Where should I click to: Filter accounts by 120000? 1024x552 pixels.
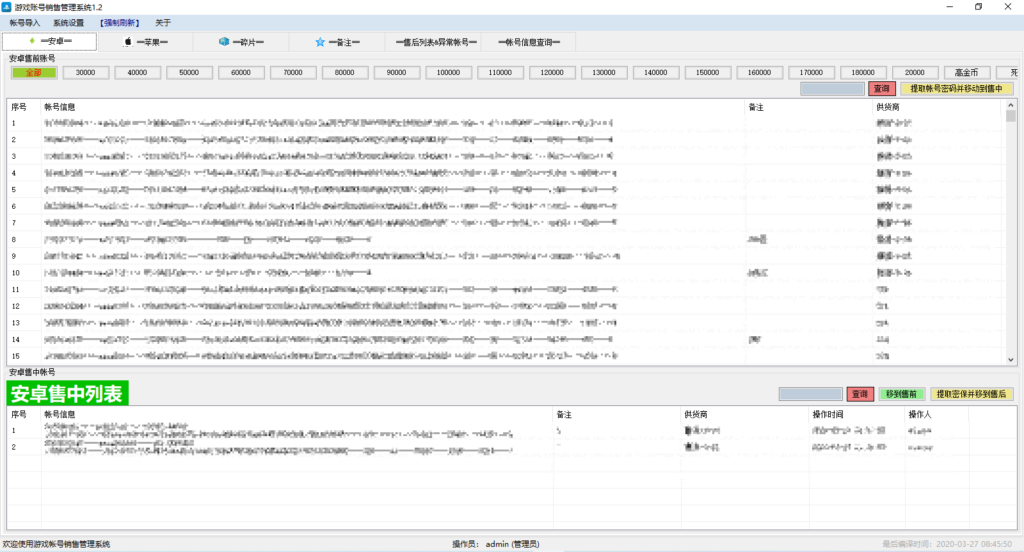pyautogui.click(x=552, y=73)
